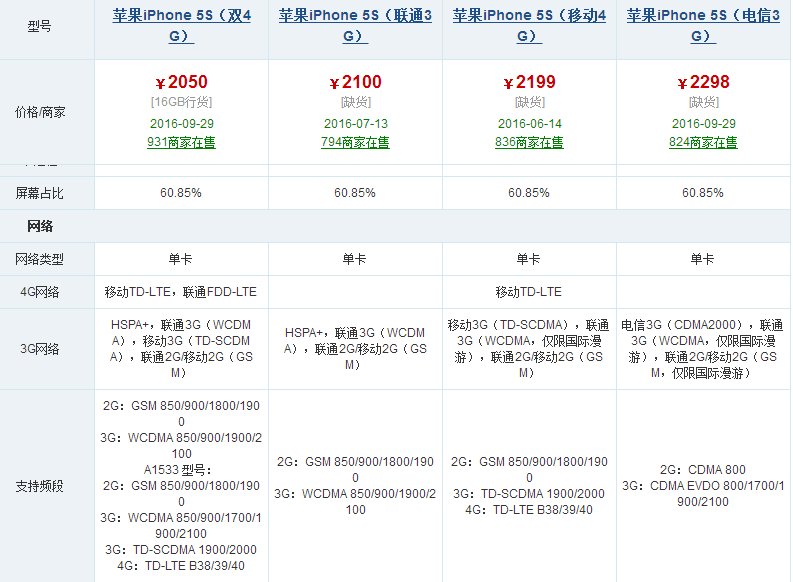Click the A1533 型号 text
793x582 pixels.
click(x=178, y=470)
